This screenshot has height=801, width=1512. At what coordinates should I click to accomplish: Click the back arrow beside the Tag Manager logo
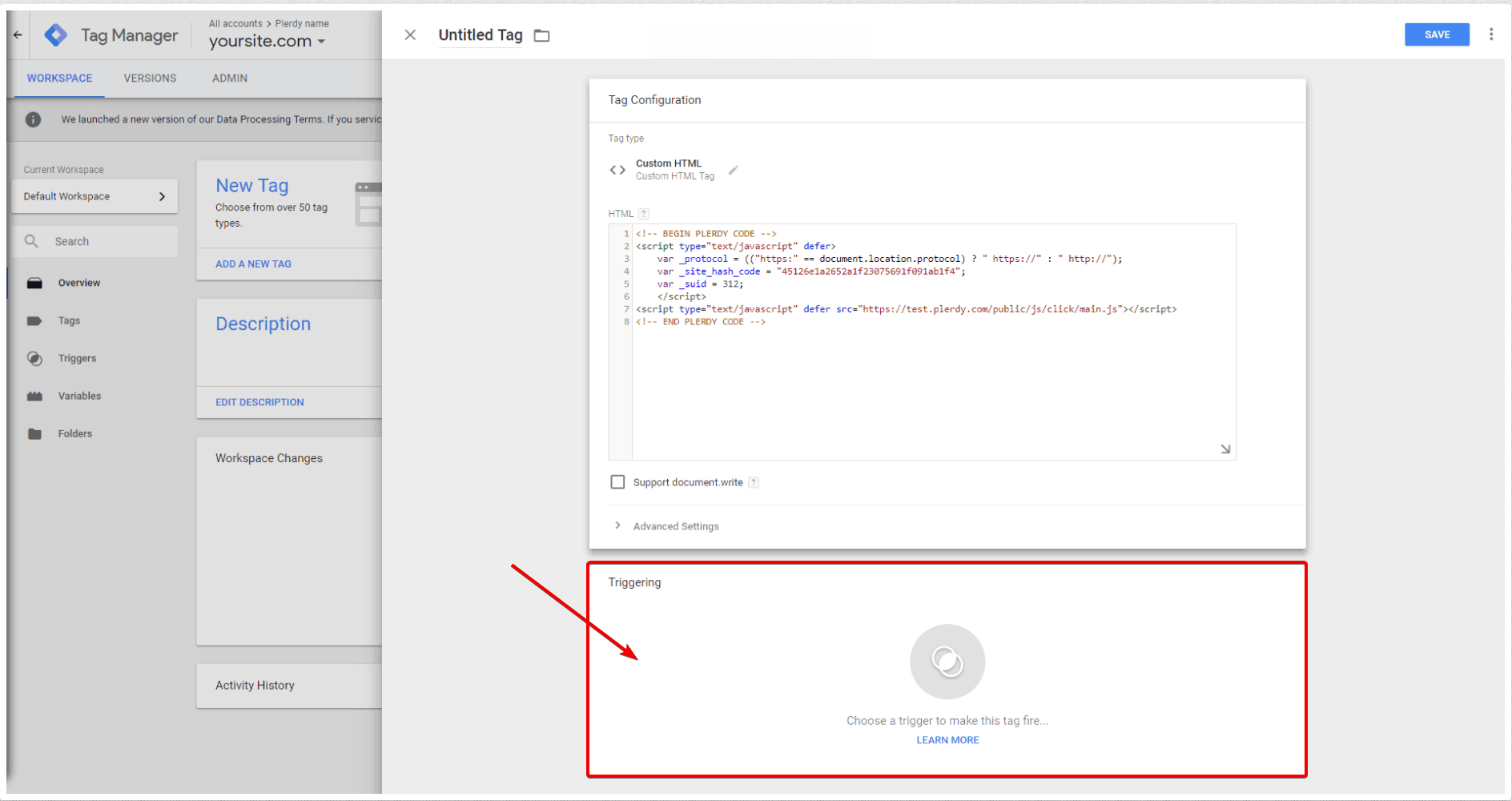pyautogui.click(x=18, y=35)
